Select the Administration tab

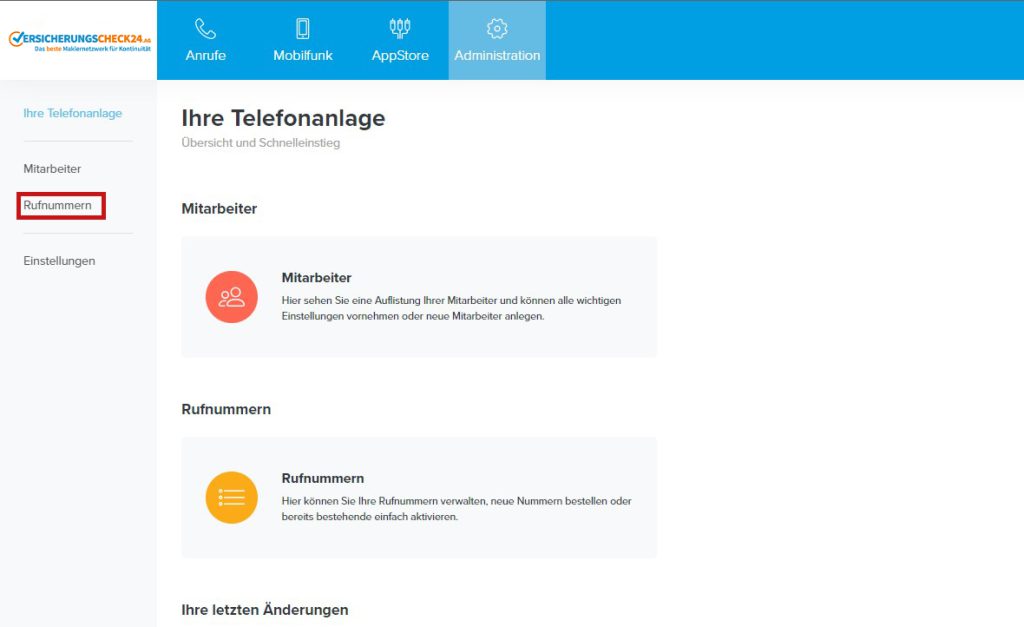(x=497, y=40)
